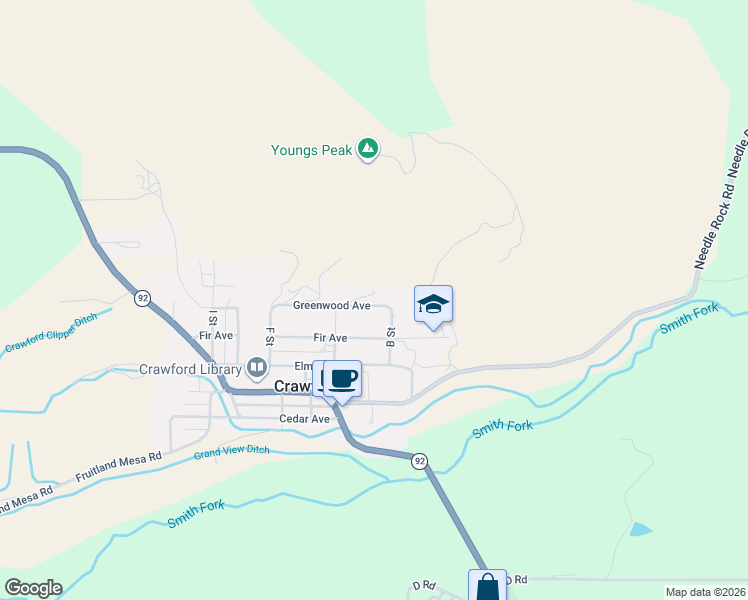The width and height of the screenshot is (748, 600).
Task: Click the Cedar Ave street label
Action: click(304, 419)
